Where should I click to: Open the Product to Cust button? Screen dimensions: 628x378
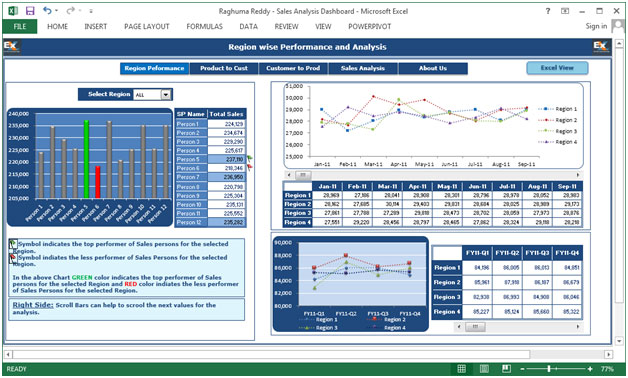224,68
